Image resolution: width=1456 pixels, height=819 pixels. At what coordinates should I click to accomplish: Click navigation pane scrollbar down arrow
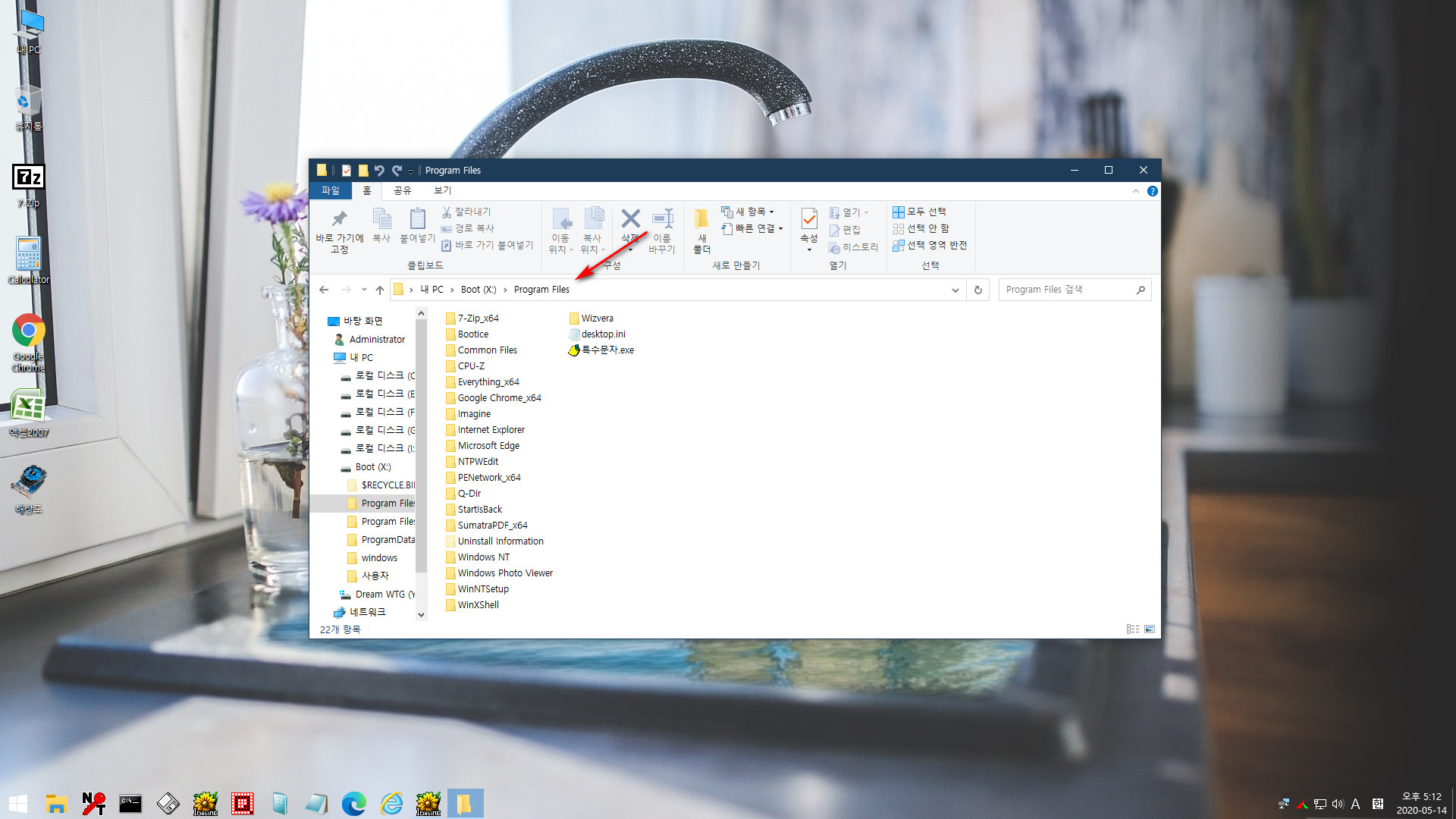[422, 615]
